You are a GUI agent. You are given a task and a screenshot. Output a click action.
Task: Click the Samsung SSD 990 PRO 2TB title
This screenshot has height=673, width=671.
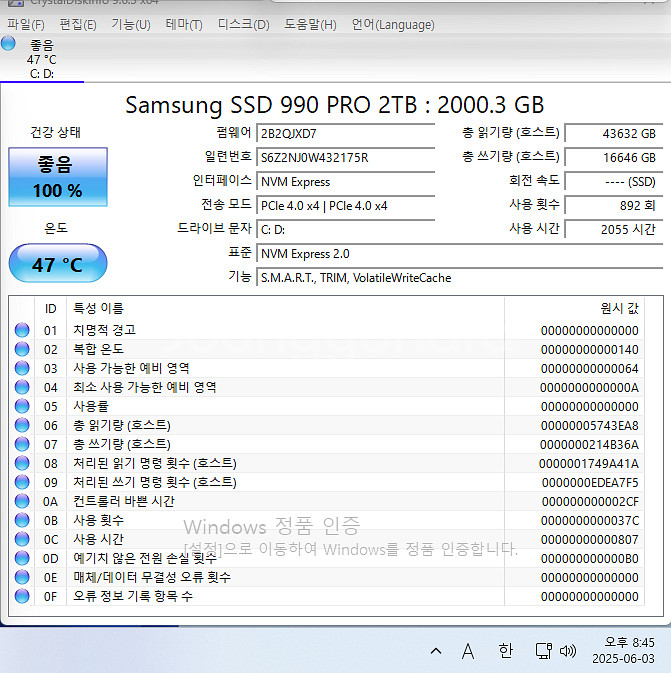[335, 105]
